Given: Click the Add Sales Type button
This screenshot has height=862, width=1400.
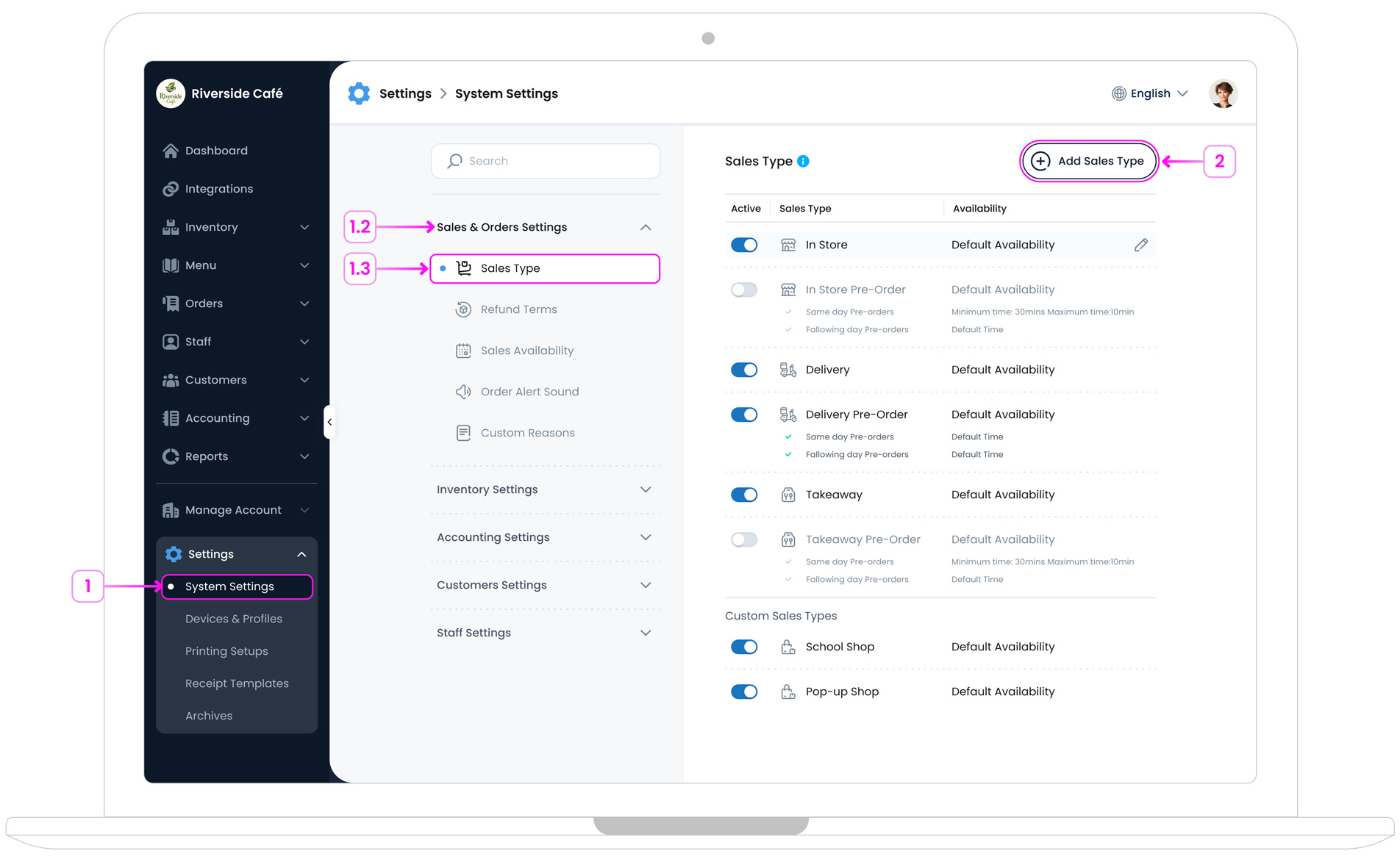Looking at the screenshot, I should [1088, 161].
